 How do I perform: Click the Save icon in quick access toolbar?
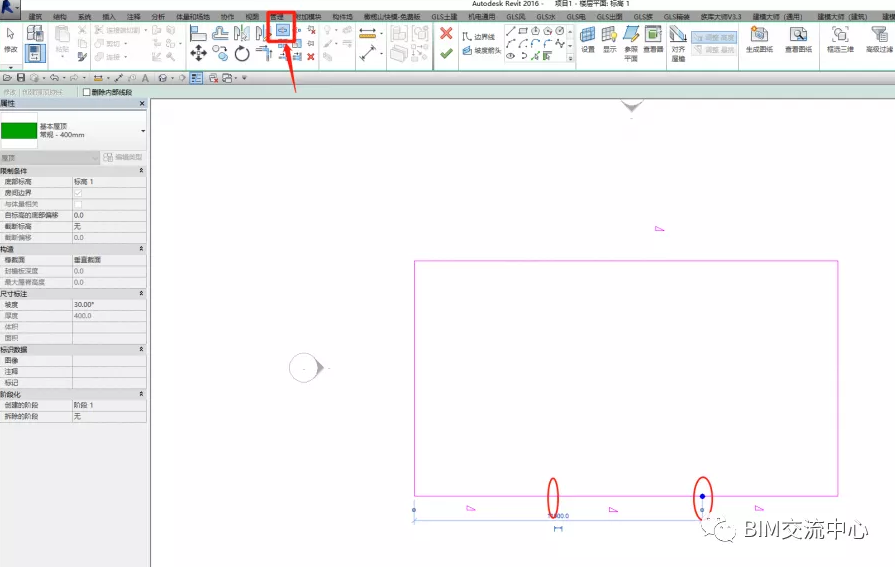coord(21,78)
